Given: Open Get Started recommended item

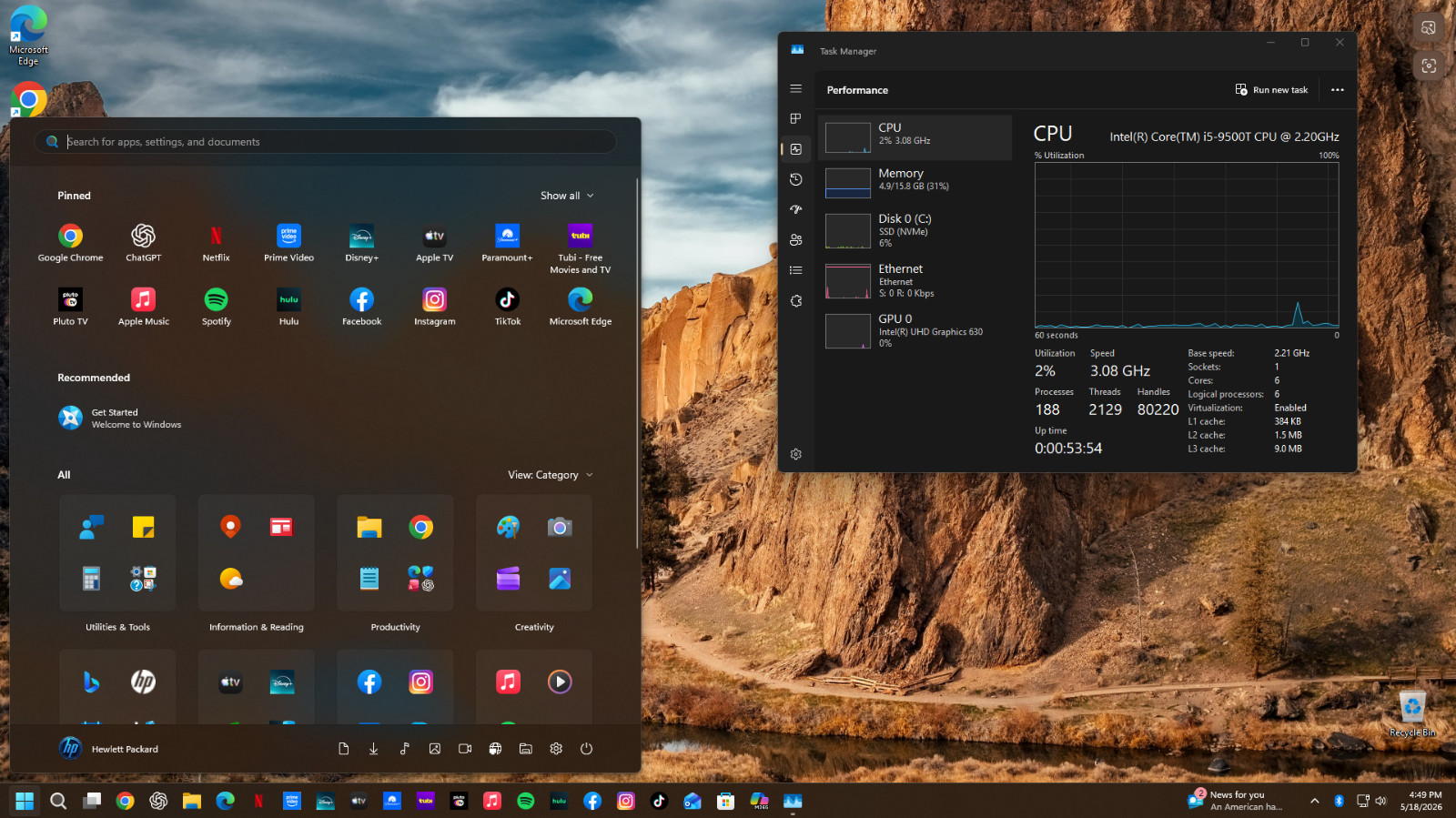Looking at the screenshot, I should [x=120, y=418].
